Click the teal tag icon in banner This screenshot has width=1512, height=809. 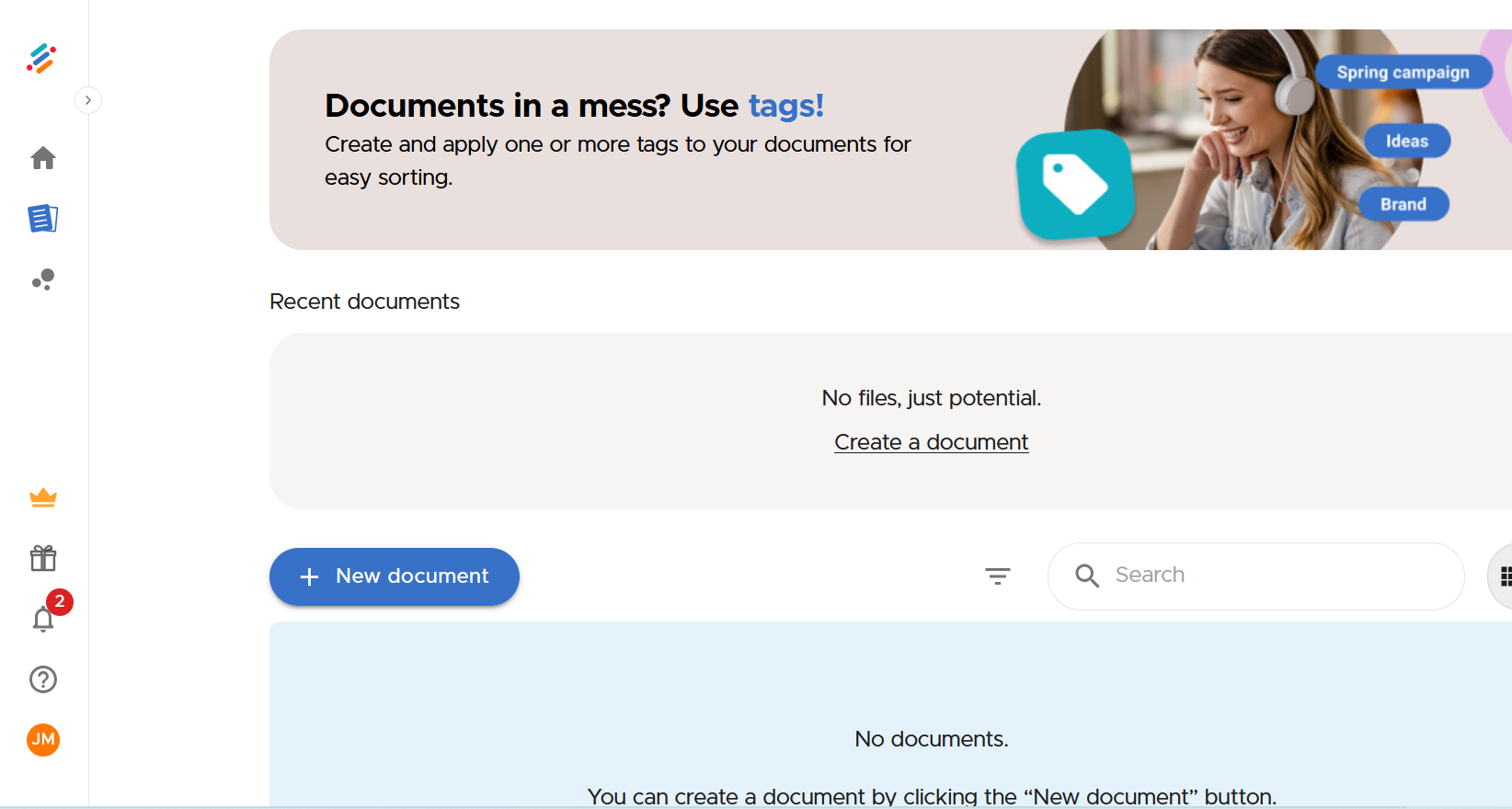coord(1074,184)
